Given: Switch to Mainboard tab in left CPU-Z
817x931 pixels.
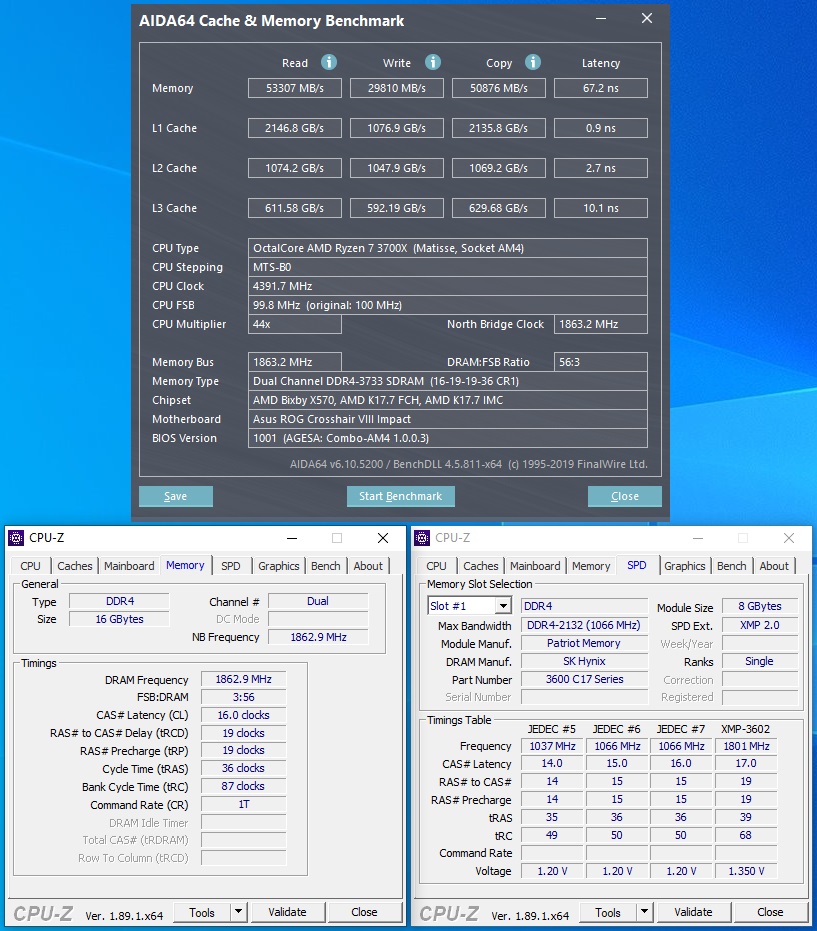Looking at the screenshot, I should (129, 566).
